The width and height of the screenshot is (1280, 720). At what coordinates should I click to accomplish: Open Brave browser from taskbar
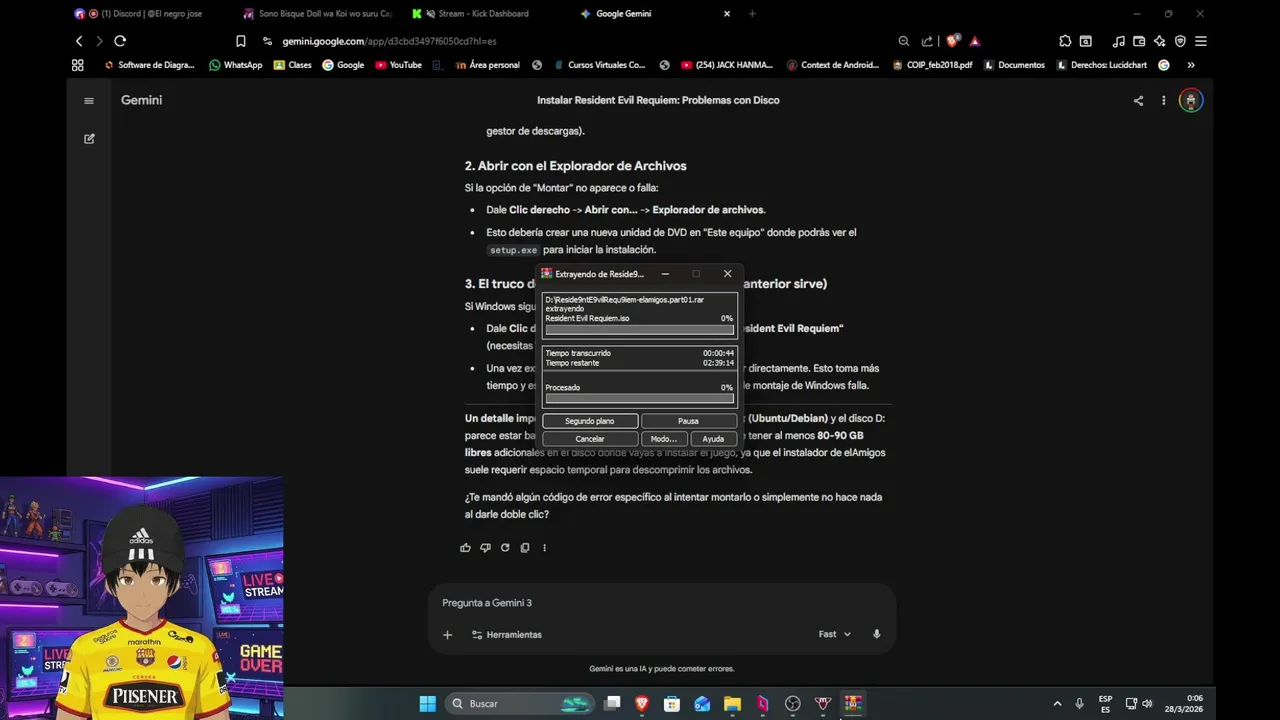pyautogui.click(x=642, y=704)
